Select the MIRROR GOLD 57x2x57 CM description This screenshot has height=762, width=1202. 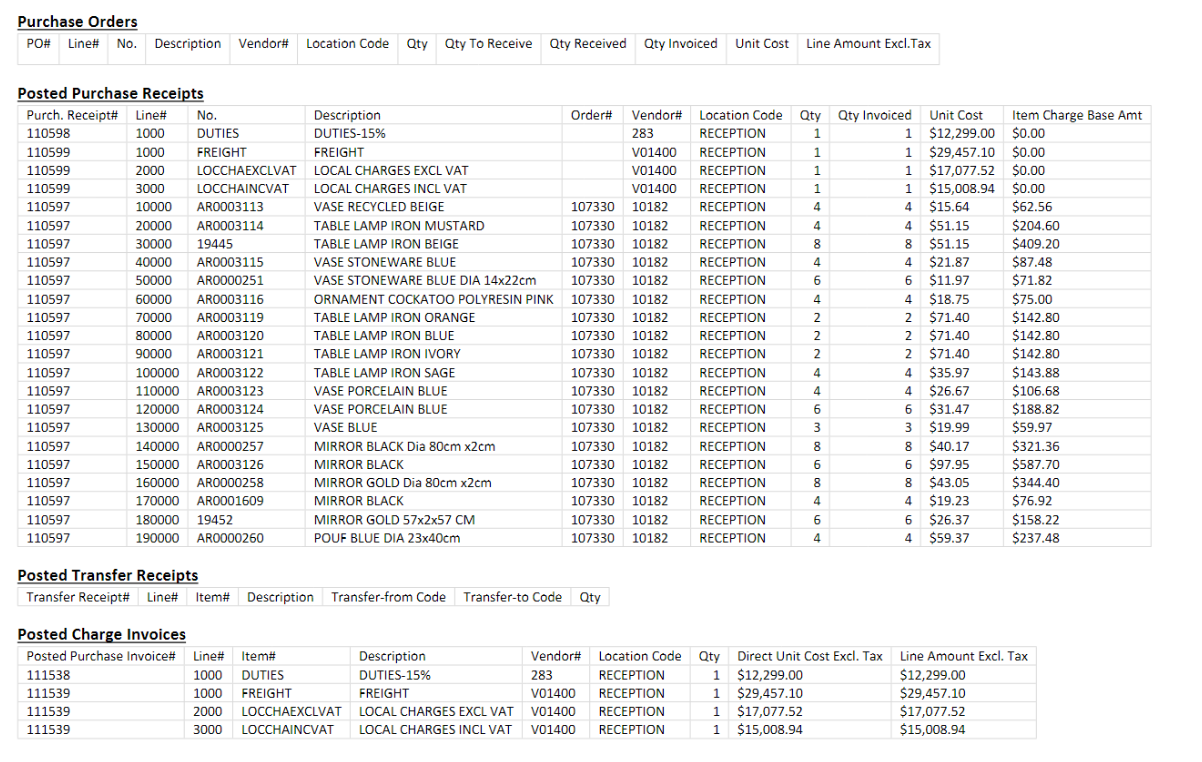click(x=394, y=520)
